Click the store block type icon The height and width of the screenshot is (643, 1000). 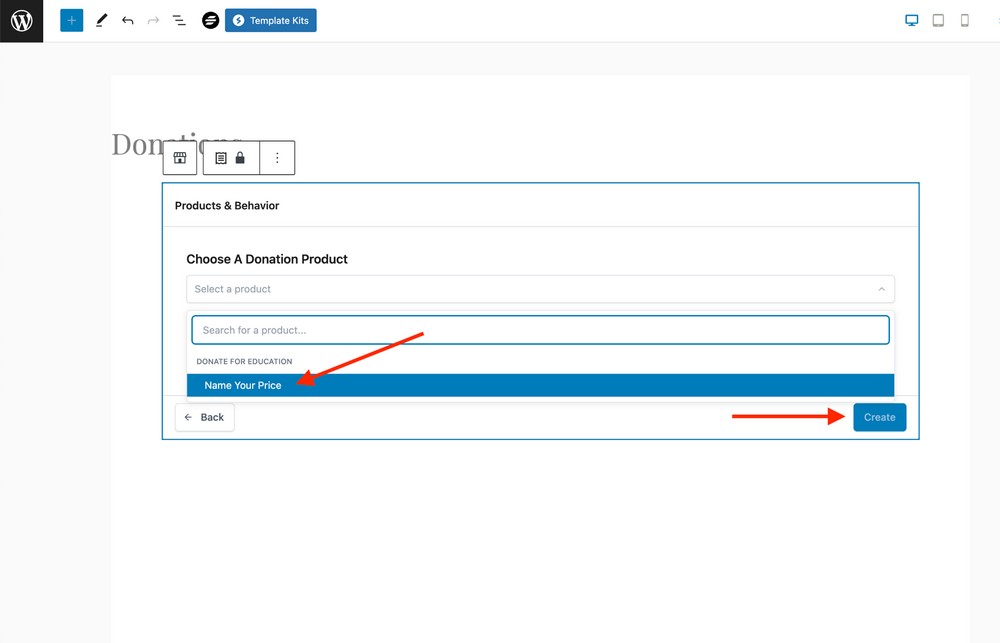tap(179, 157)
